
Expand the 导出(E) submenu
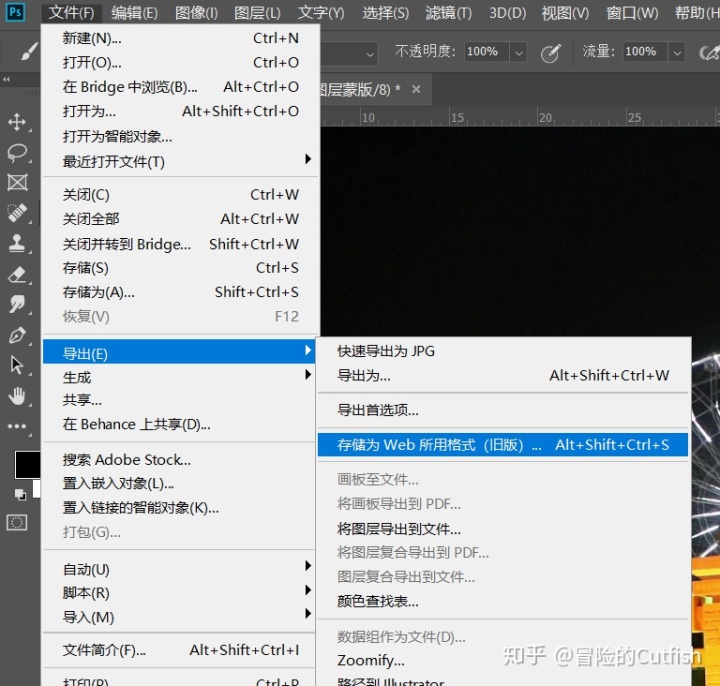tap(179, 352)
